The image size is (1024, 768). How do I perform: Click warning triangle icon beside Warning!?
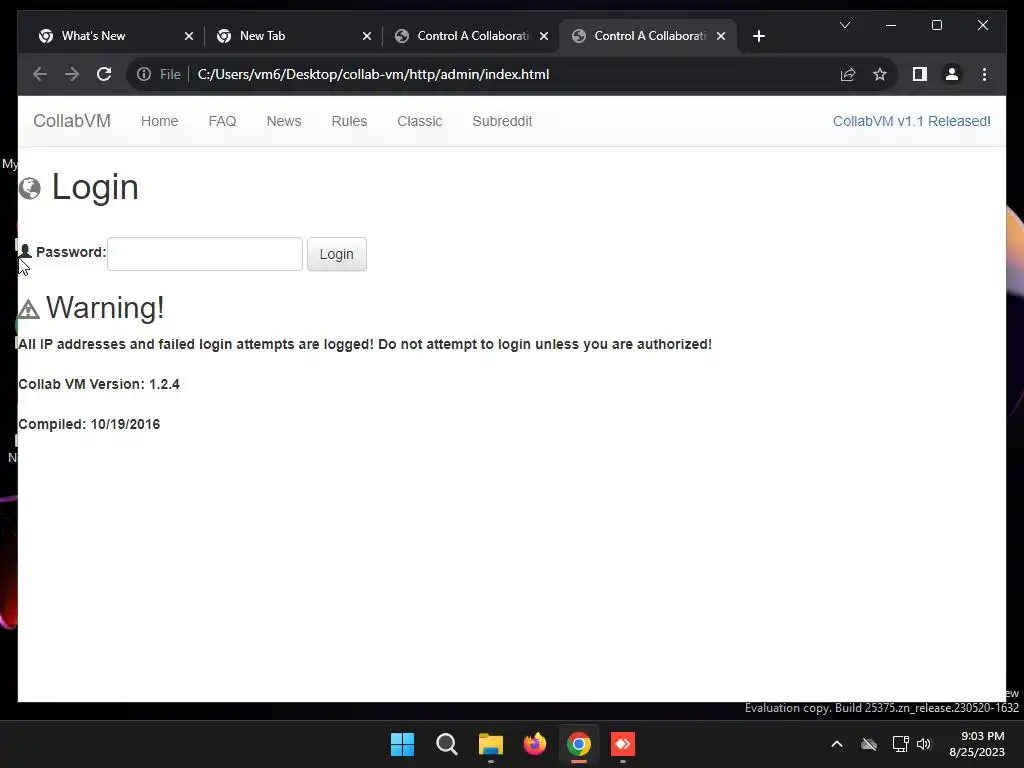click(x=29, y=309)
